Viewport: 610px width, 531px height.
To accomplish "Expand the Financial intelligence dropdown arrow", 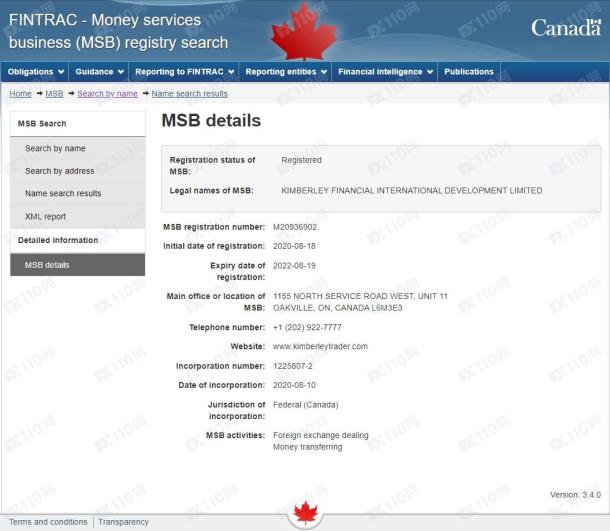I will pos(430,72).
